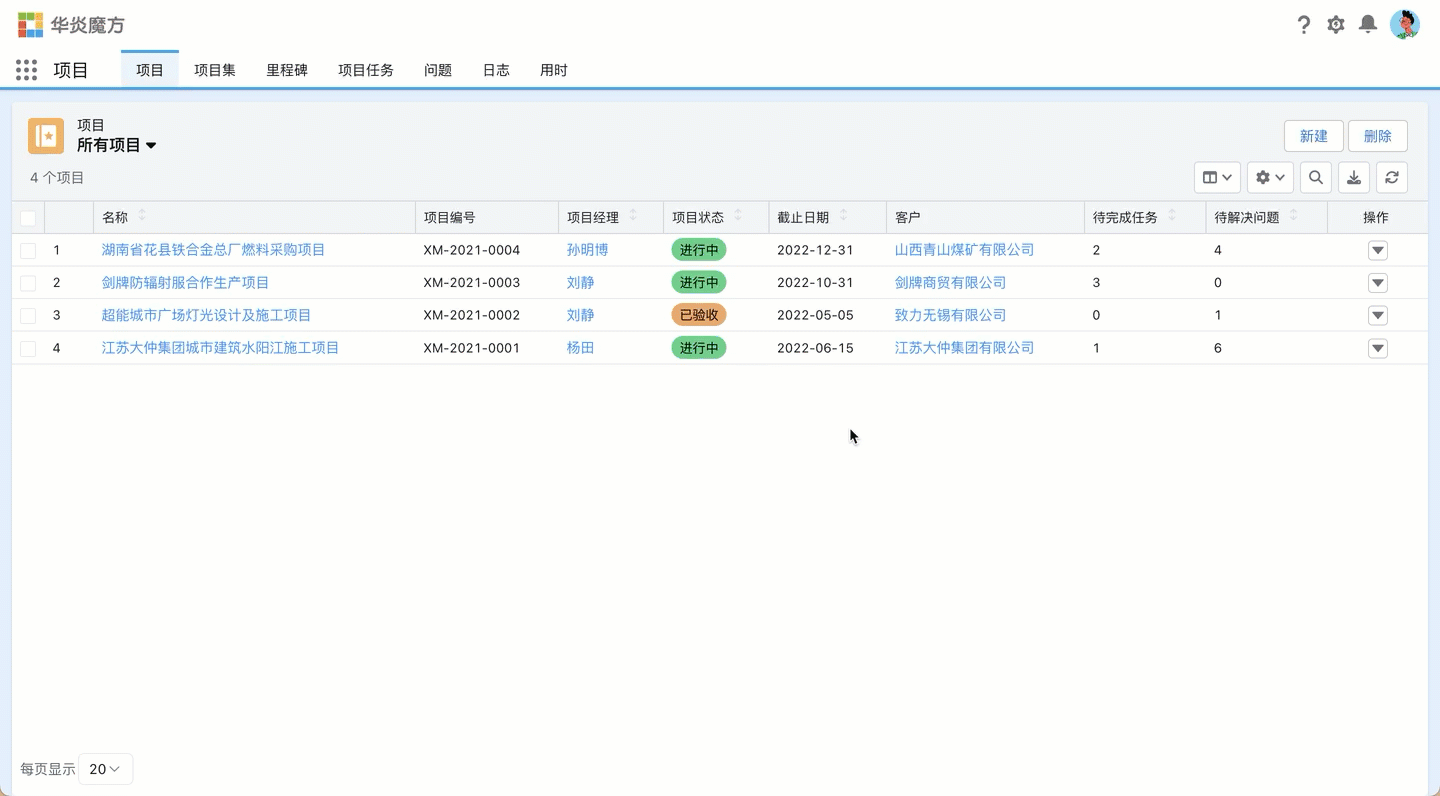Click the search magnifier icon in toolbar
Image resolution: width=1440 pixels, height=796 pixels.
[1316, 178]
